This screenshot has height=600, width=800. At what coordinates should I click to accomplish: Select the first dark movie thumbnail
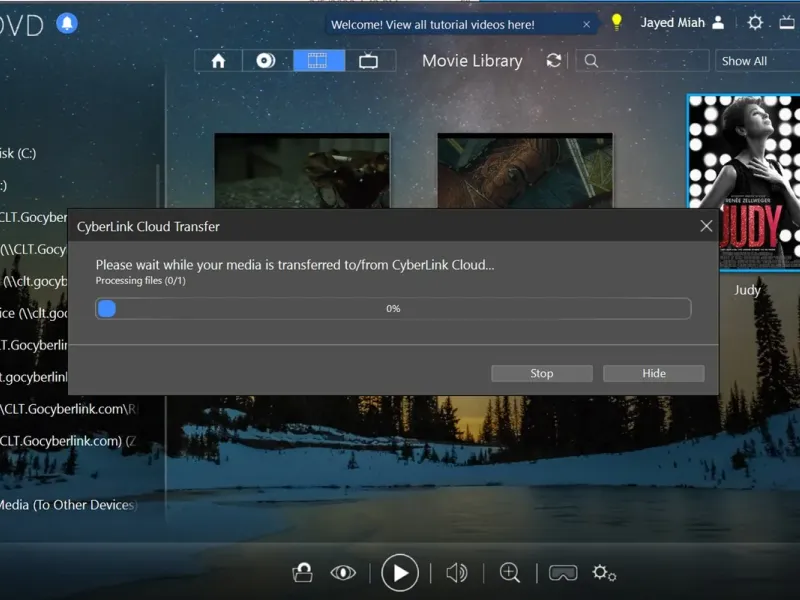pyautogui.click(x=302, y=171)
